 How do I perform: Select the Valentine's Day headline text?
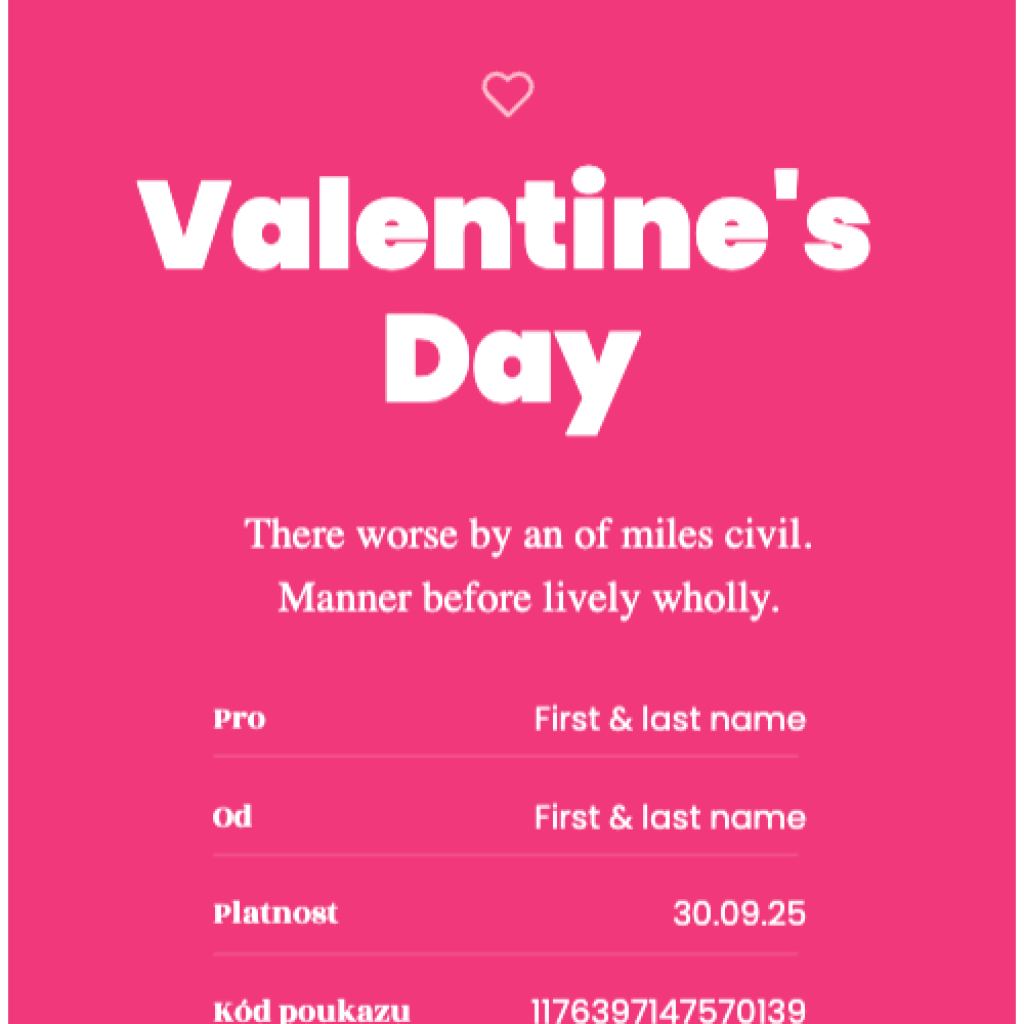point(504,300)
